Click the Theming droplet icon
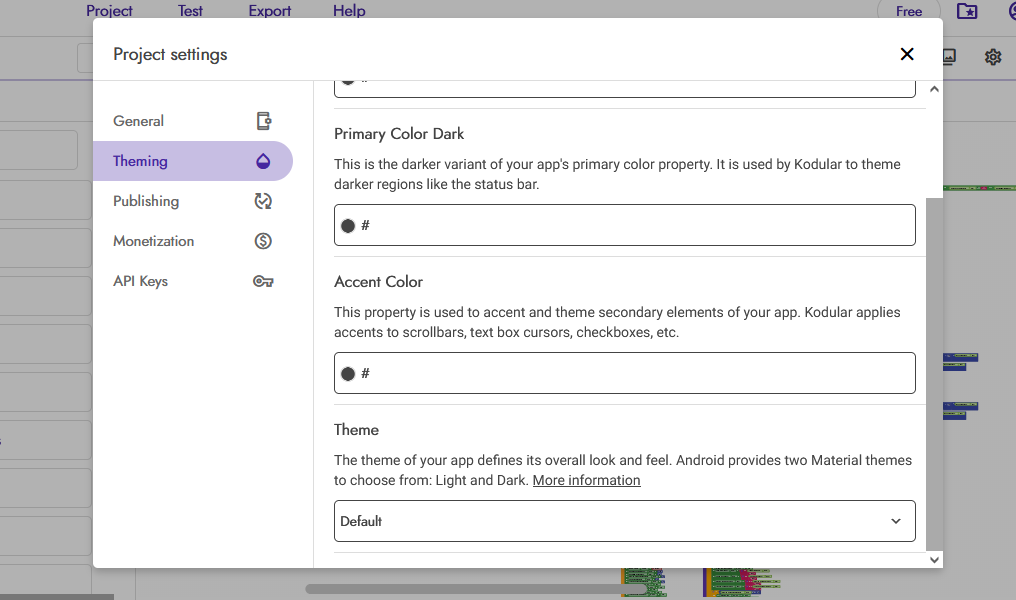This screenshot has width=1016, height=600. (x=264, y=161)
